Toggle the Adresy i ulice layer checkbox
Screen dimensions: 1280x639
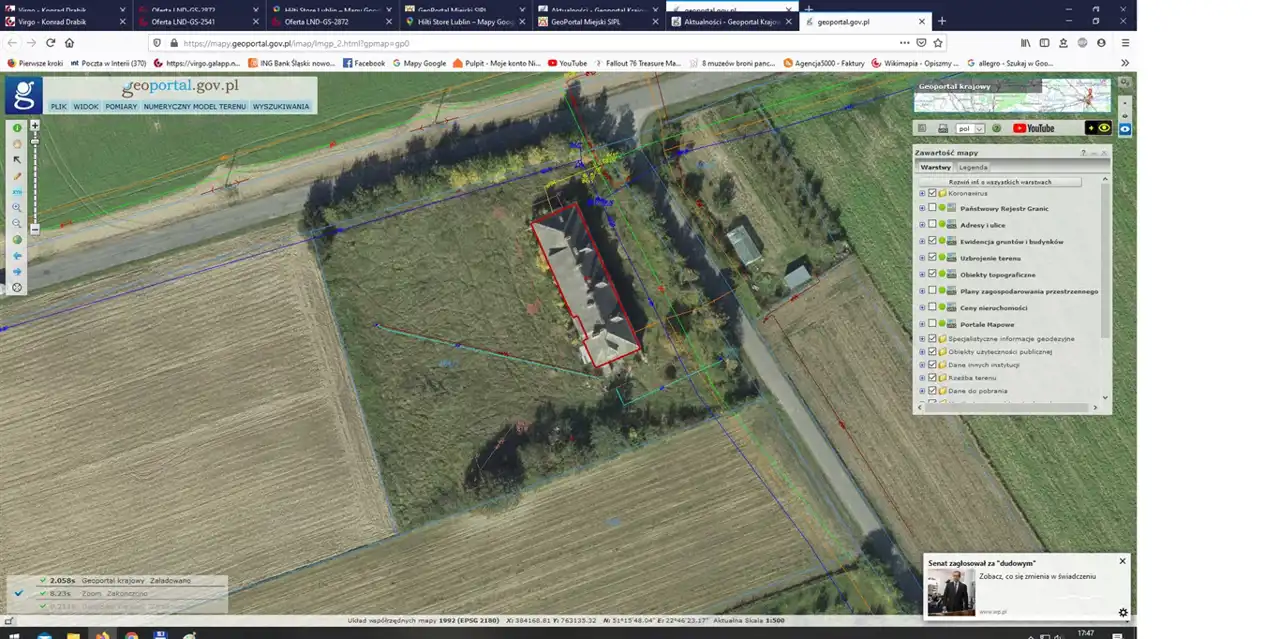coord(932,225)
